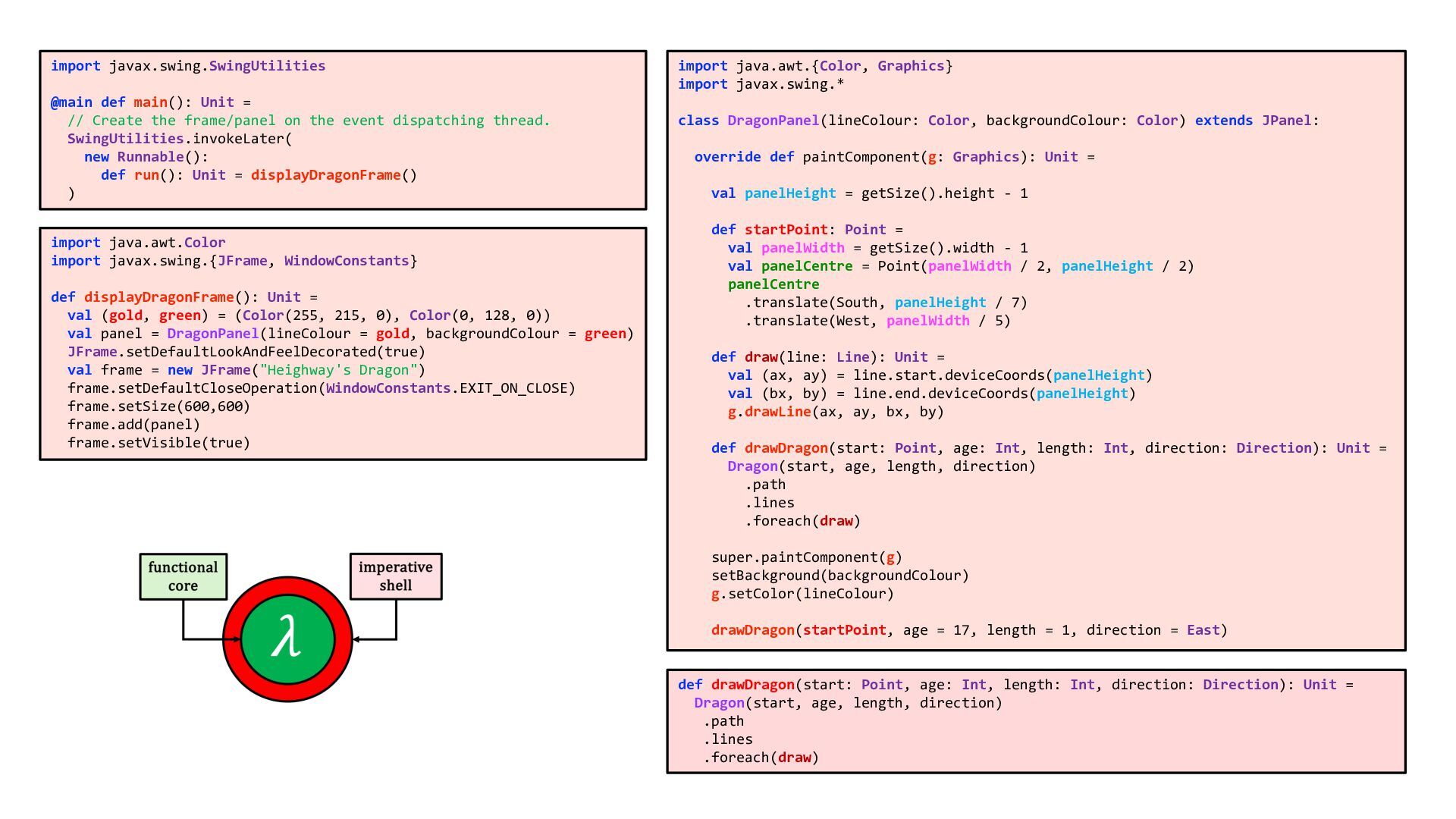
Task: Click the arrowhead pointing into the green core
Action: click(236, 639)
